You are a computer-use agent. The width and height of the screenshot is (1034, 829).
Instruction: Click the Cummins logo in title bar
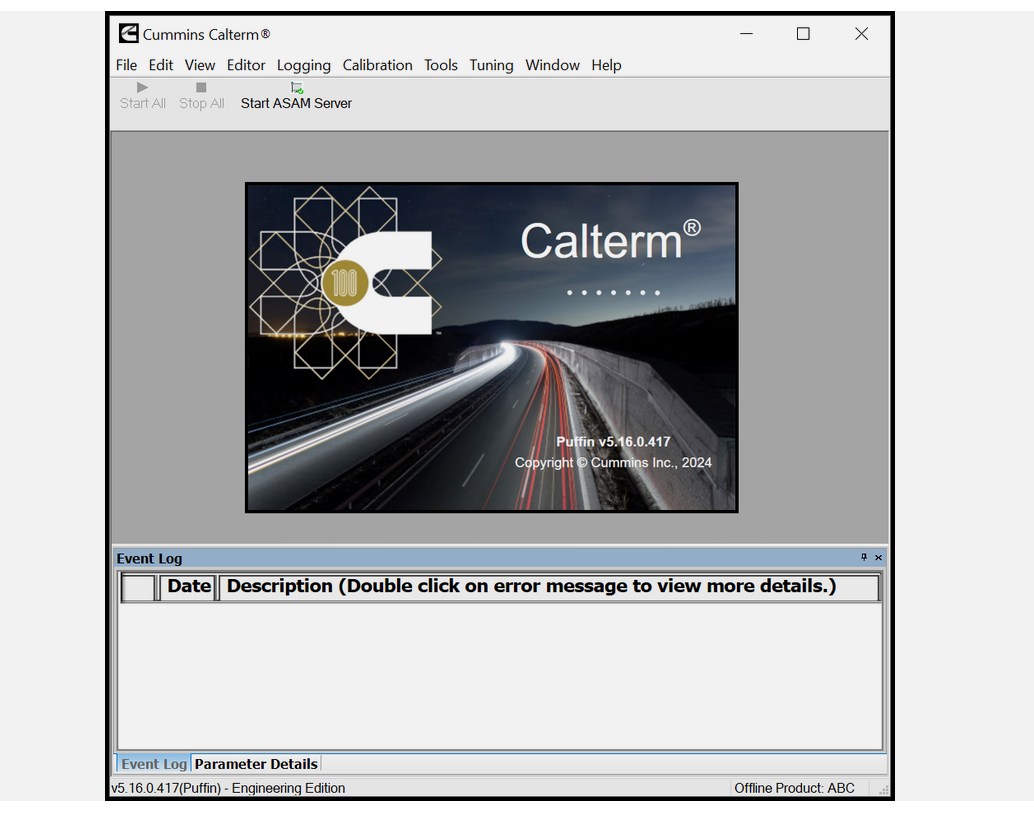pyautogui.click(x=129, y=33)
